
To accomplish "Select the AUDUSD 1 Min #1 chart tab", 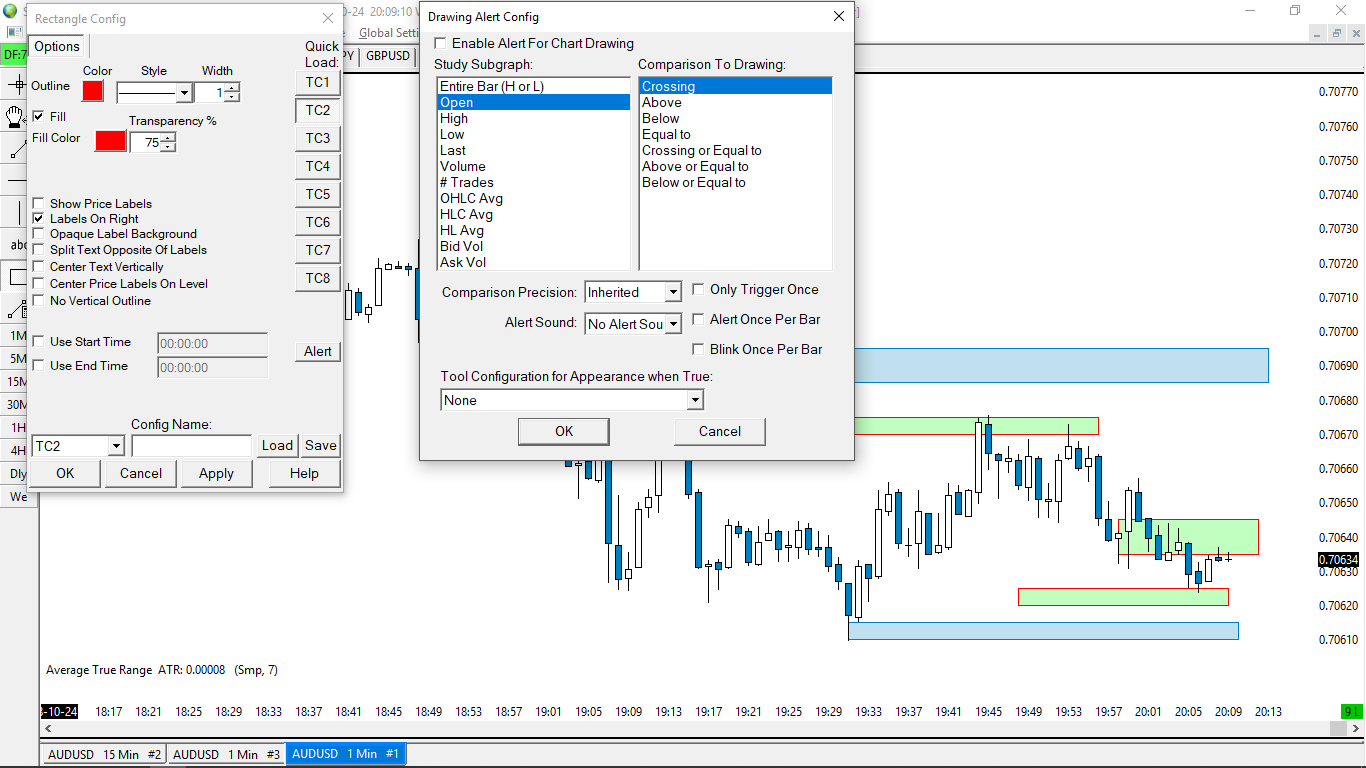I will coord(346,754).
